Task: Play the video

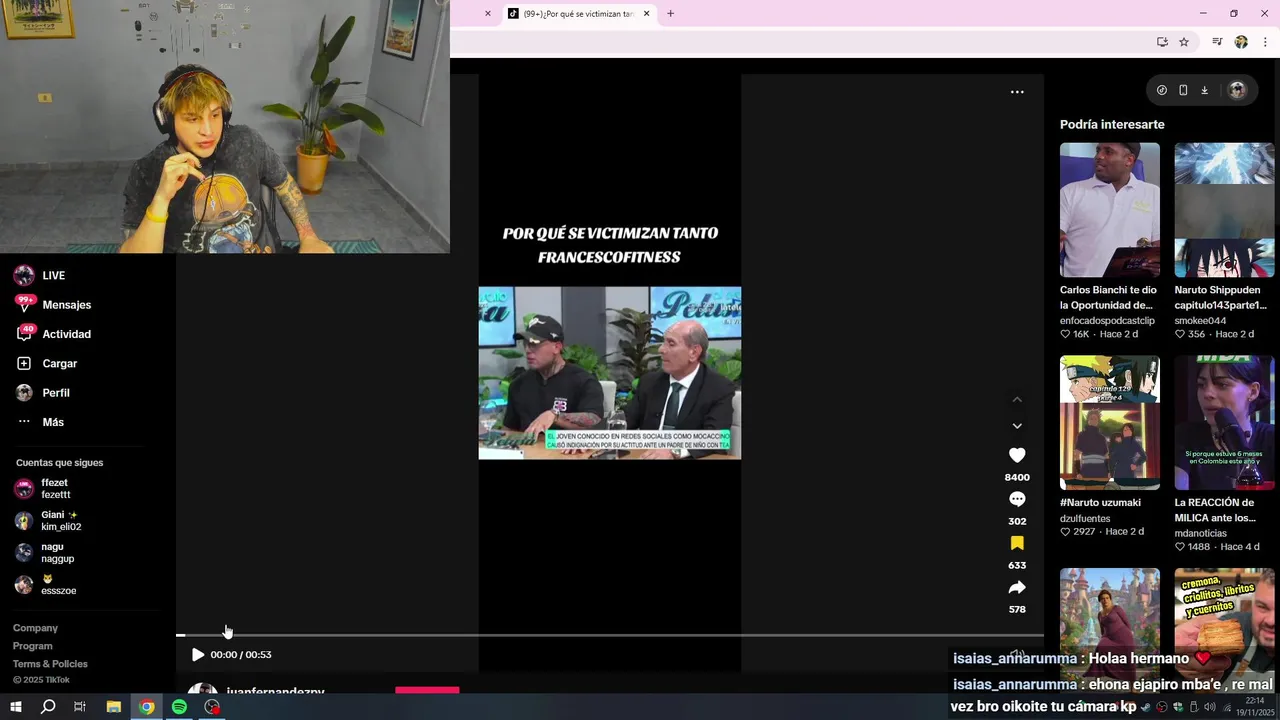Action: (x=197, y=655)
